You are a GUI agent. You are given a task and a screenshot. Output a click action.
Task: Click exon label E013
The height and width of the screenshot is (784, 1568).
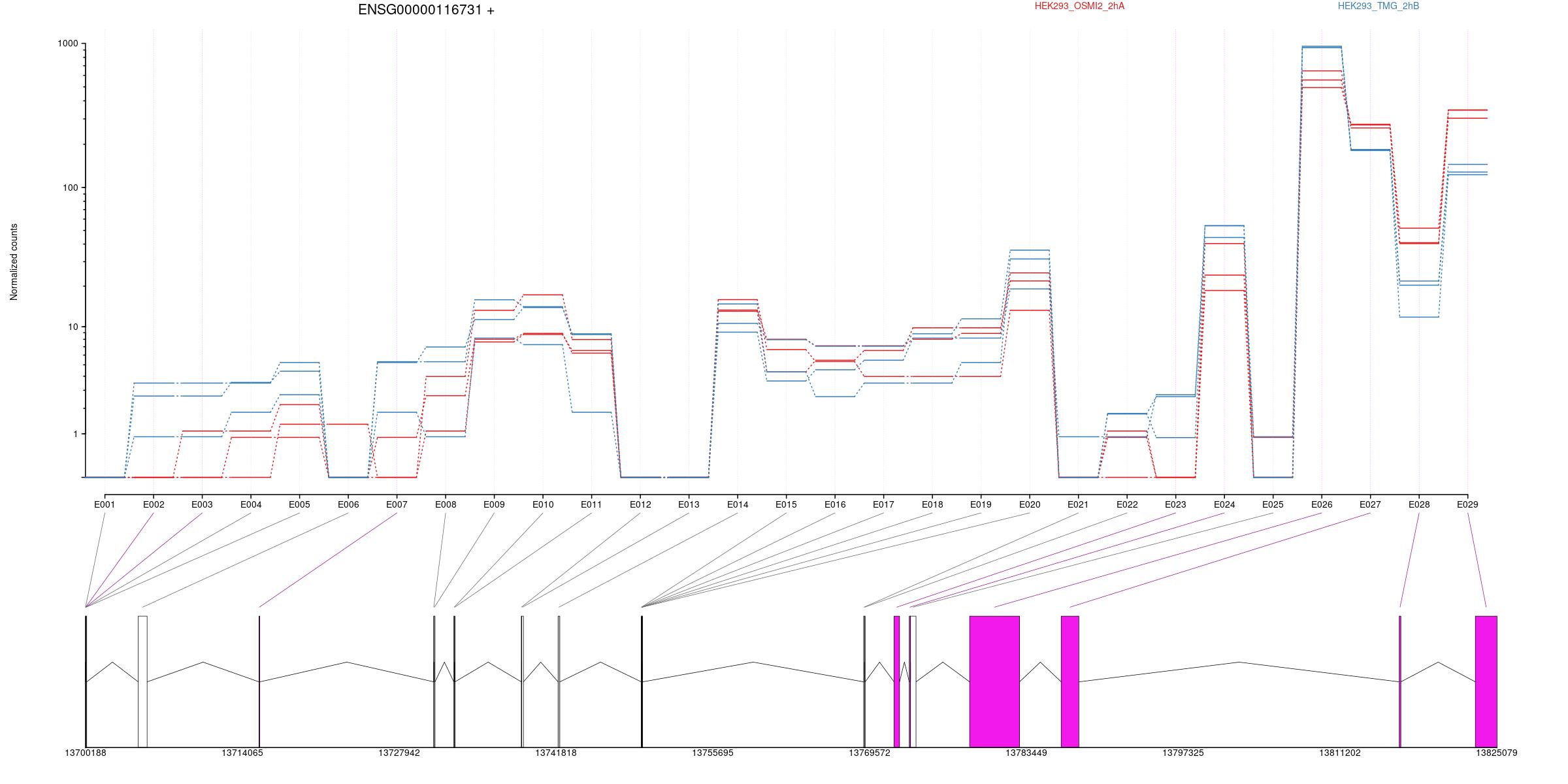pyautogui.click(x=689, y=504)
